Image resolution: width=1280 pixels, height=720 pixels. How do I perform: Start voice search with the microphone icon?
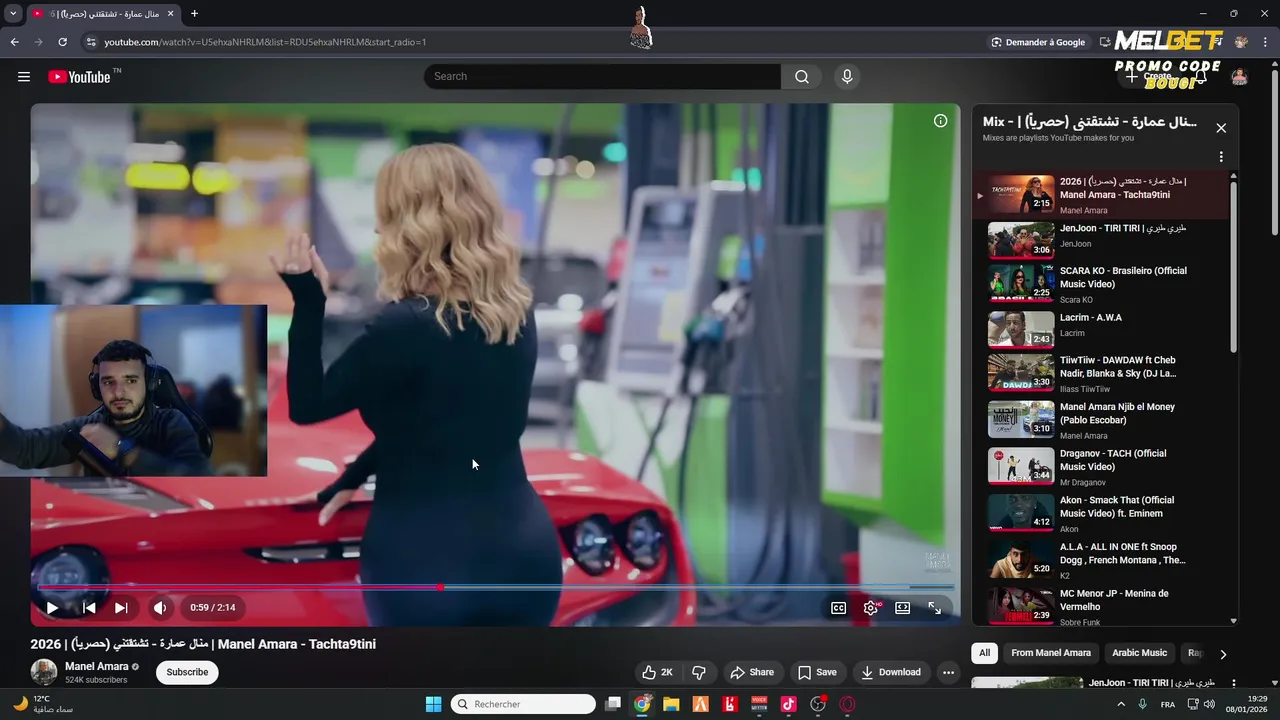tap(847, 77)
